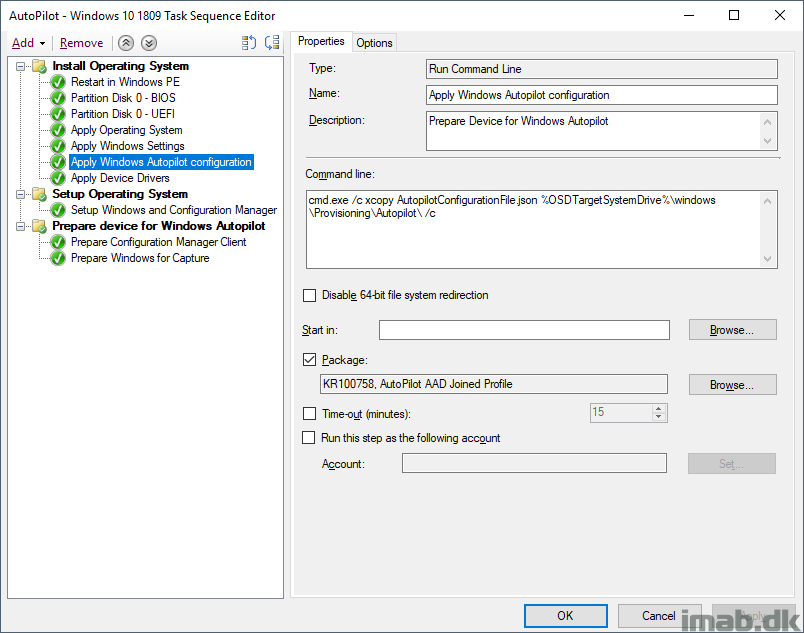Screen dimensions: 804x633
Task: Click into the Start in field
Action: [524, 330]
